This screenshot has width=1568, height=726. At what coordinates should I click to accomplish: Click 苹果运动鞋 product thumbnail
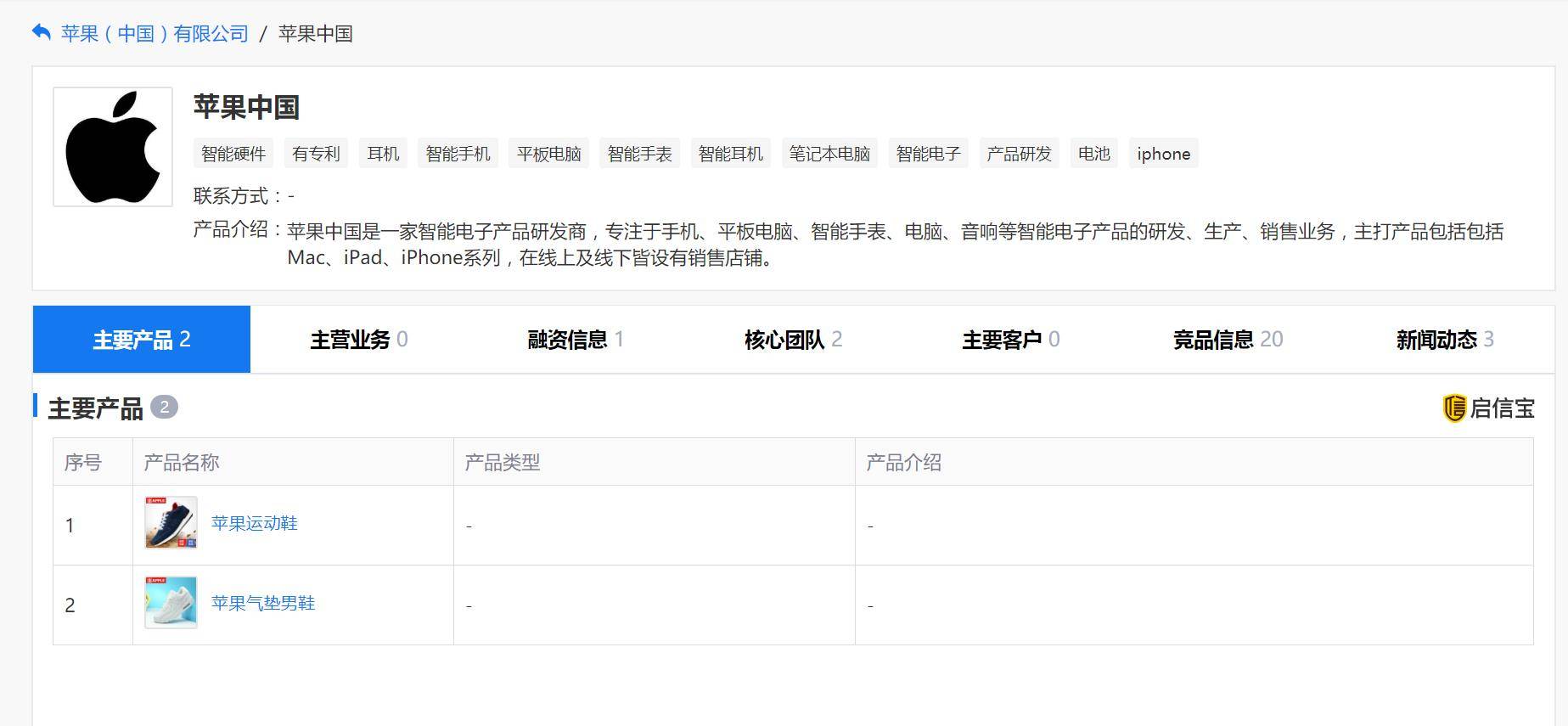(171, 522)
